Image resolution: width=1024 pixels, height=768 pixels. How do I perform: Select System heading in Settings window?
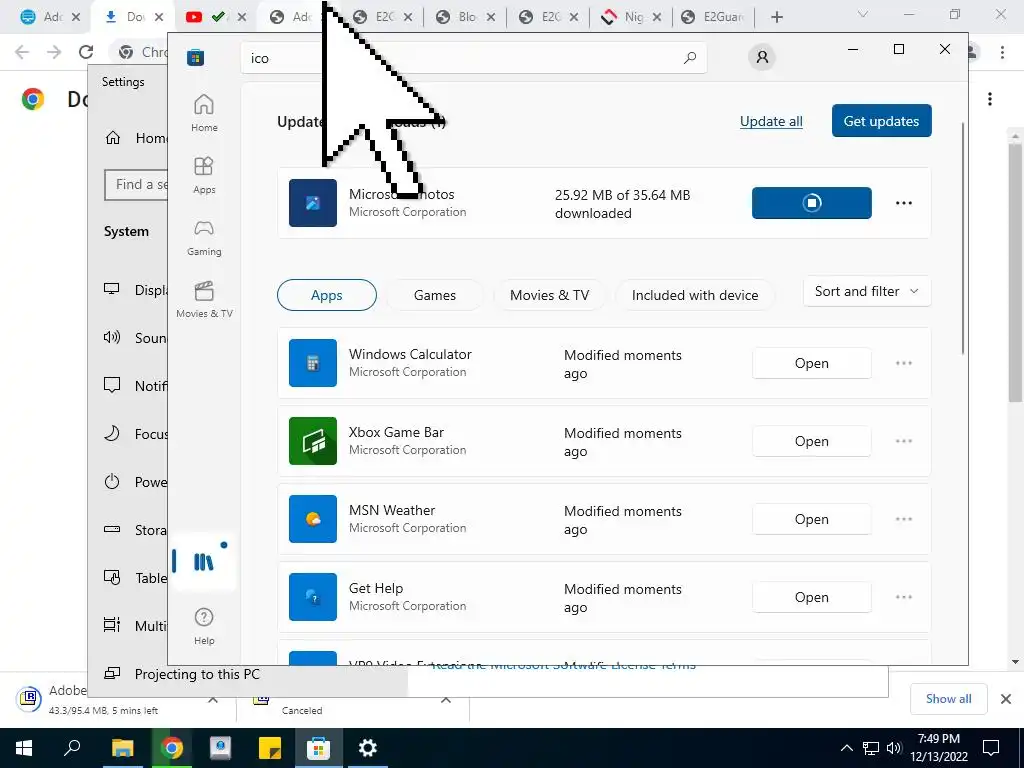point(126,231)
